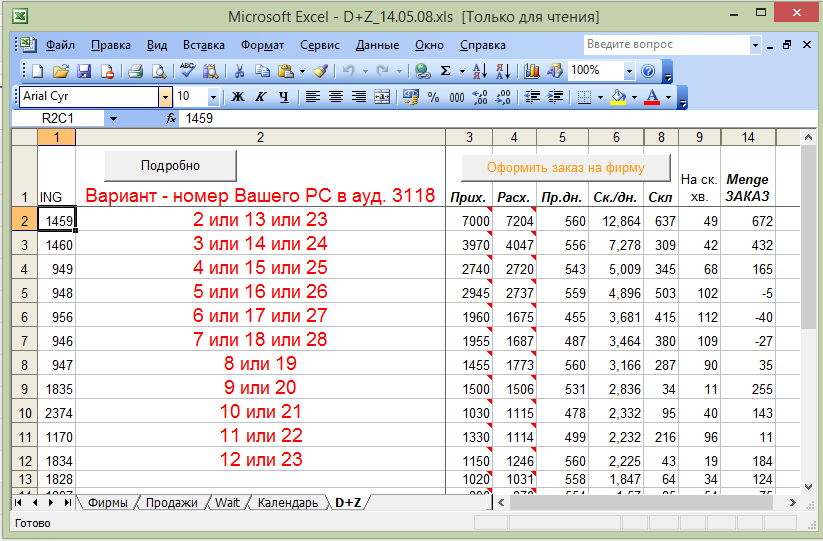Open the Формат menu
Viewport: 823px width, 541px height.
tap(262, 45)
